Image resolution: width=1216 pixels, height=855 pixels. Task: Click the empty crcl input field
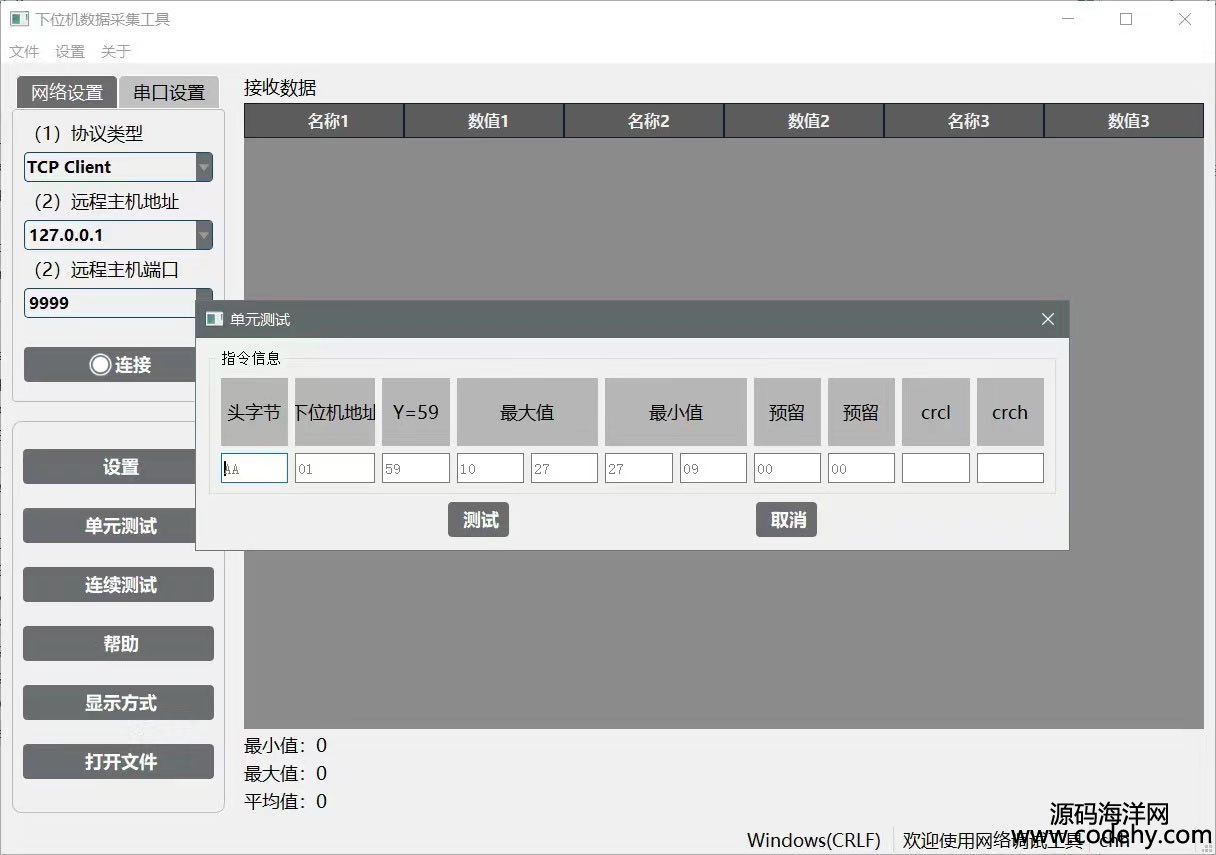click(x=936, y=468)
